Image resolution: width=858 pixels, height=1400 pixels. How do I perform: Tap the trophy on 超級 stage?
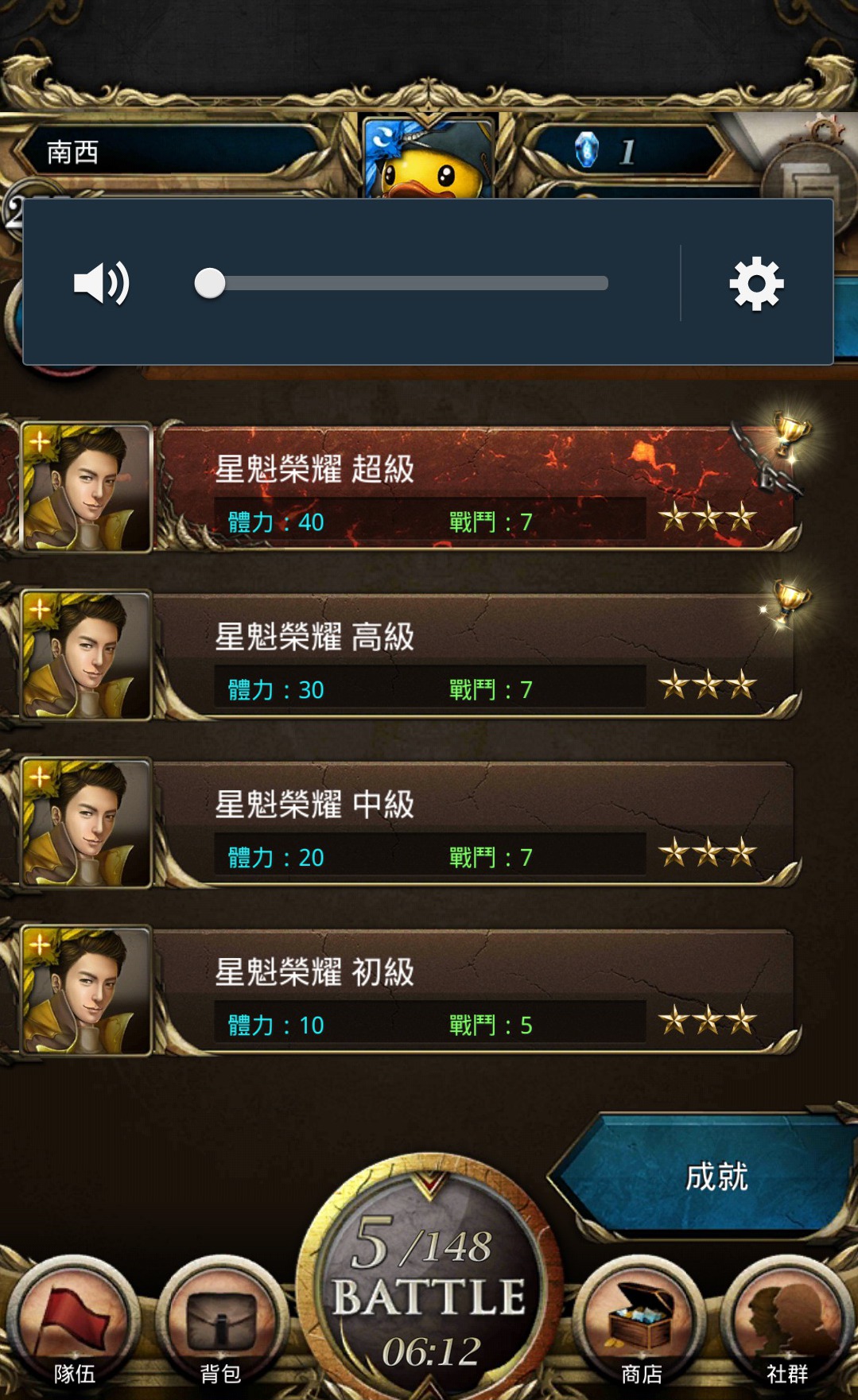pos(790,434)
